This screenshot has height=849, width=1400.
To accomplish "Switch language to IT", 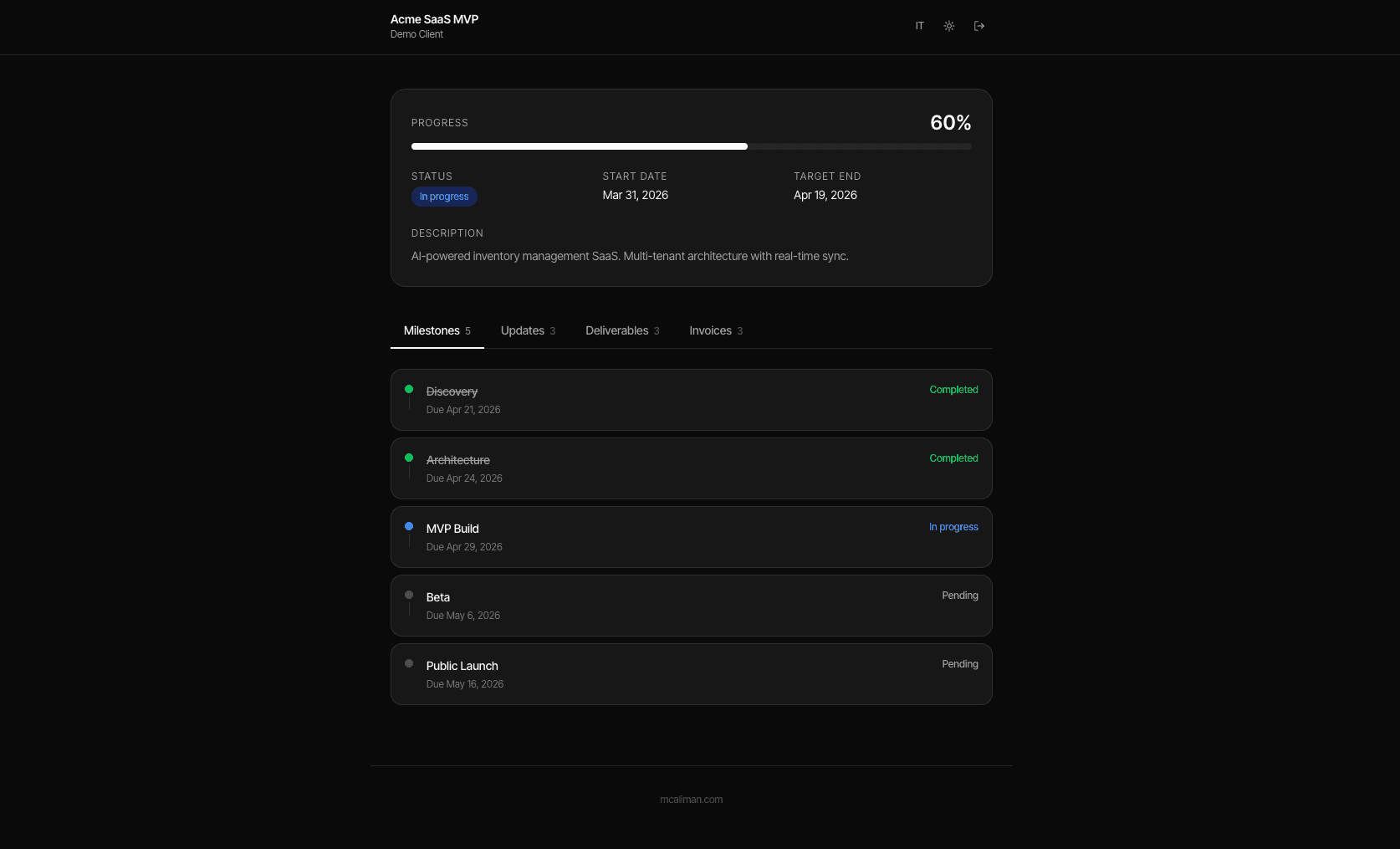I will (919, 26).
